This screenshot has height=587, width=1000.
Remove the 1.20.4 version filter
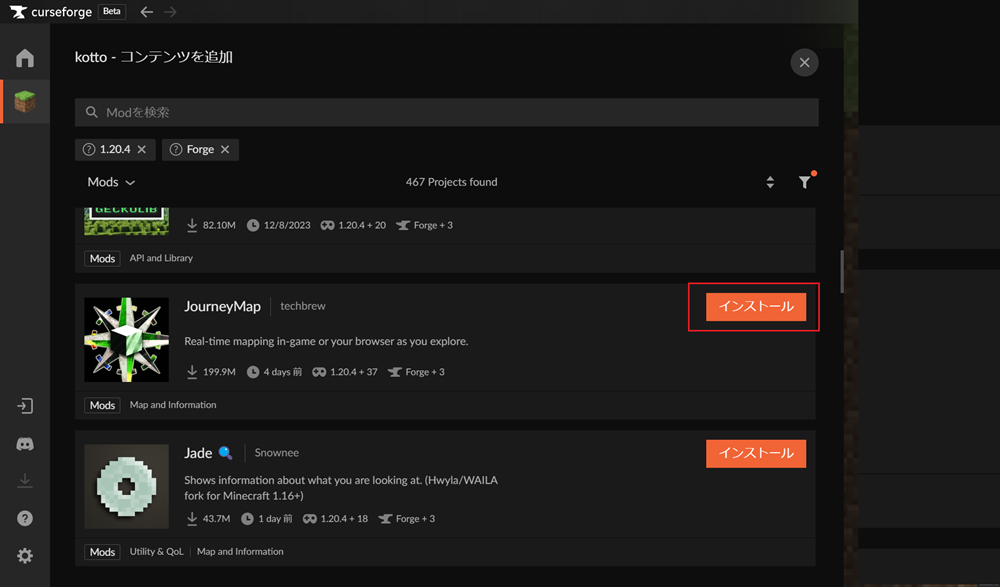click(x=142, y=149)
